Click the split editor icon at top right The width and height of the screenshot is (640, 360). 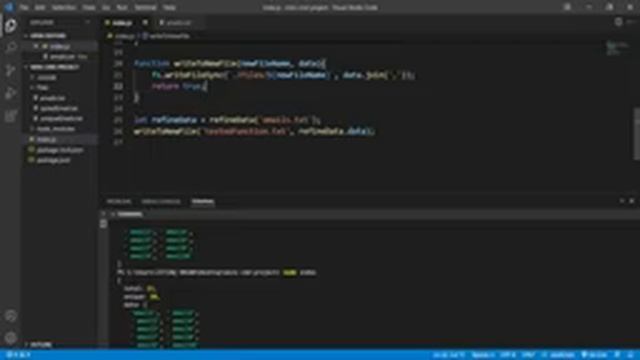point(618,22)
